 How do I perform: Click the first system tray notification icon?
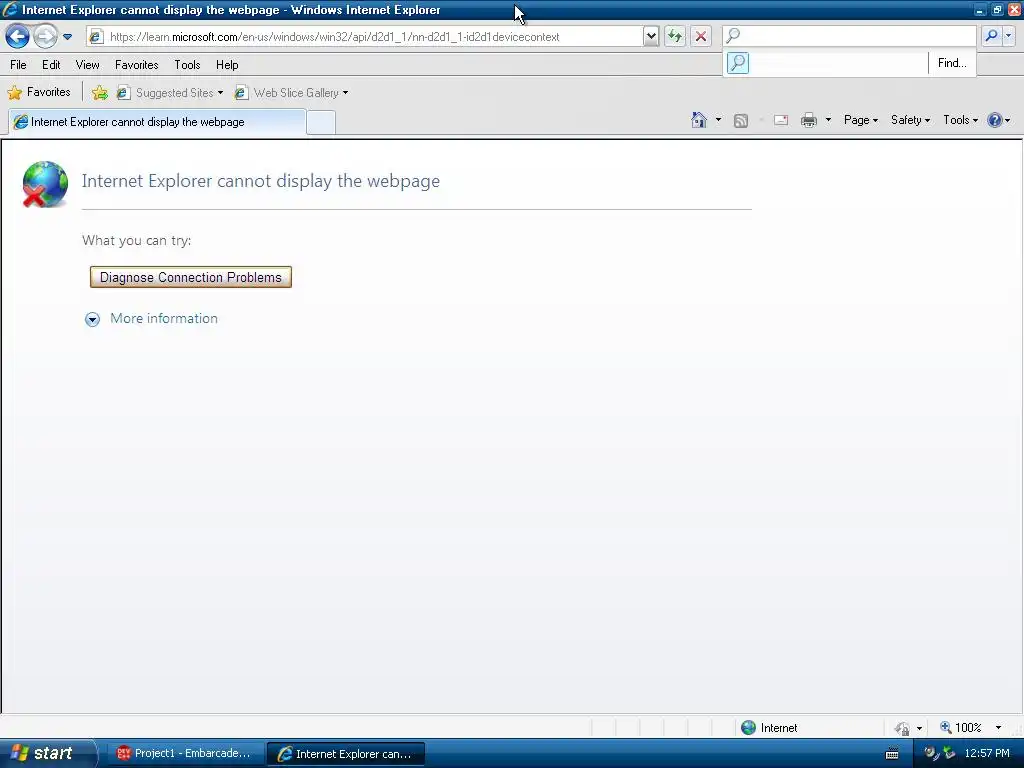point(931,753)
